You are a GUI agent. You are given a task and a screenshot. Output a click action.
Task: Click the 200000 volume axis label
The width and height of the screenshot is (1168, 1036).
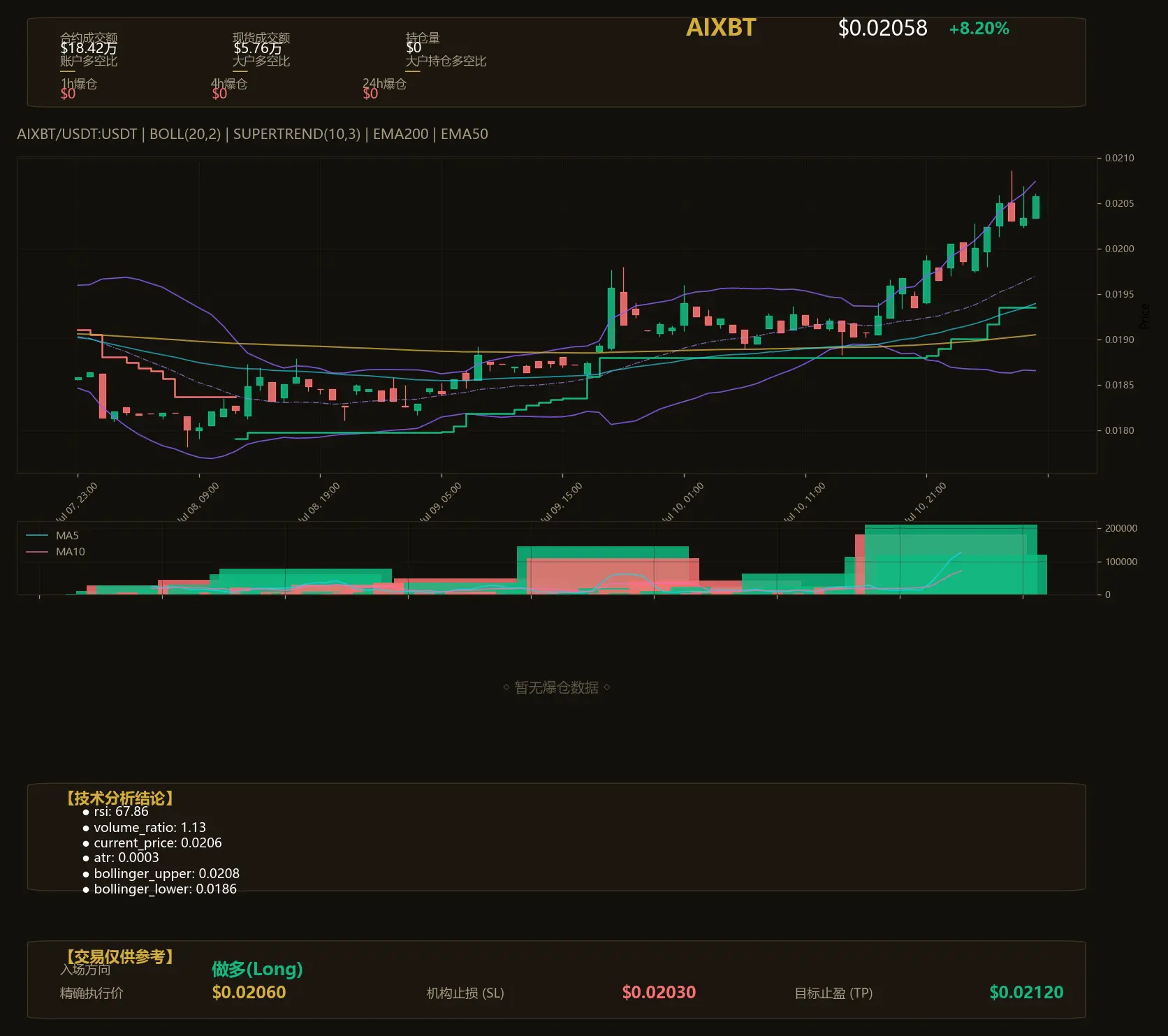(1120, 528)
